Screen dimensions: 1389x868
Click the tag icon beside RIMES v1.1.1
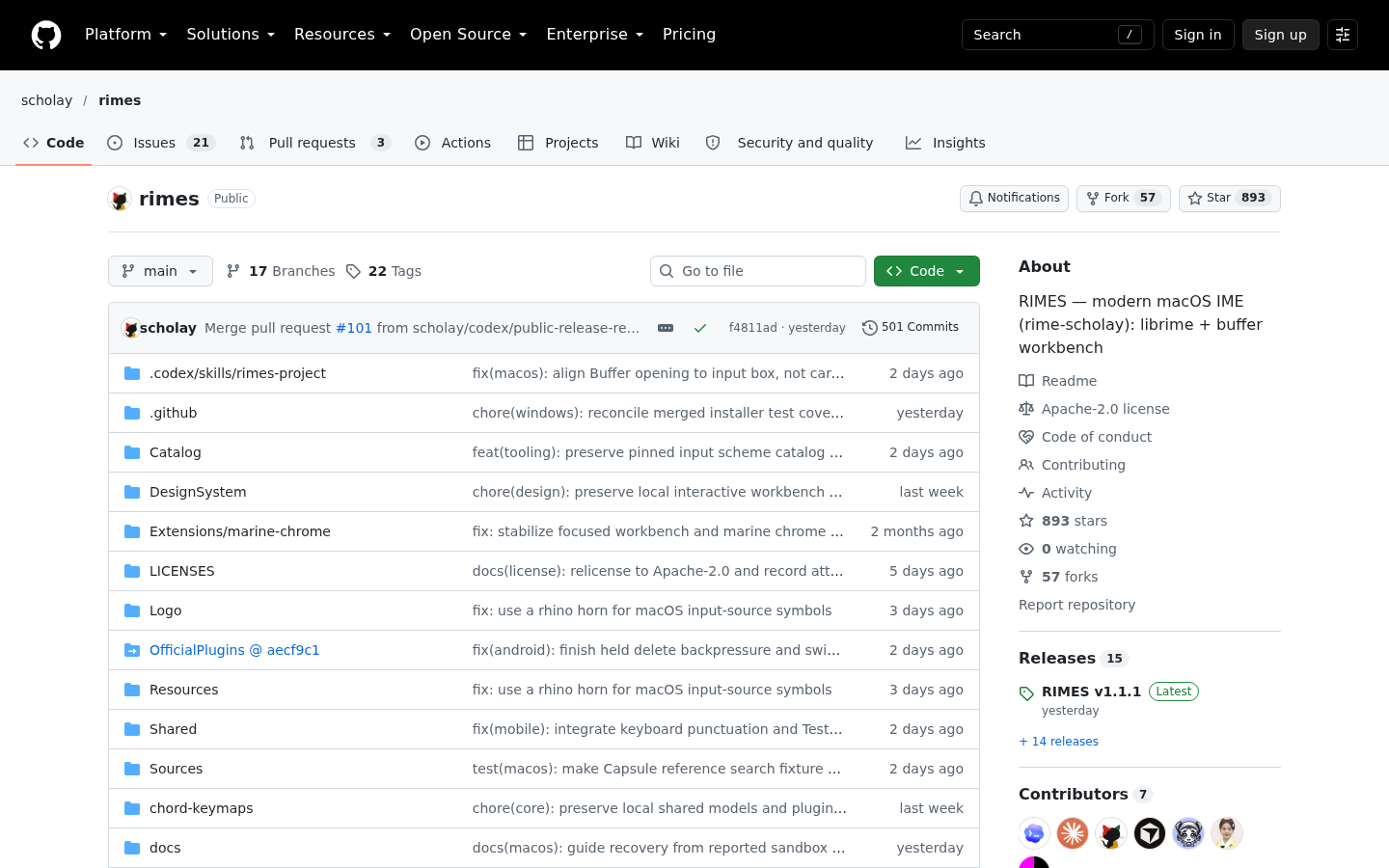1026,692
